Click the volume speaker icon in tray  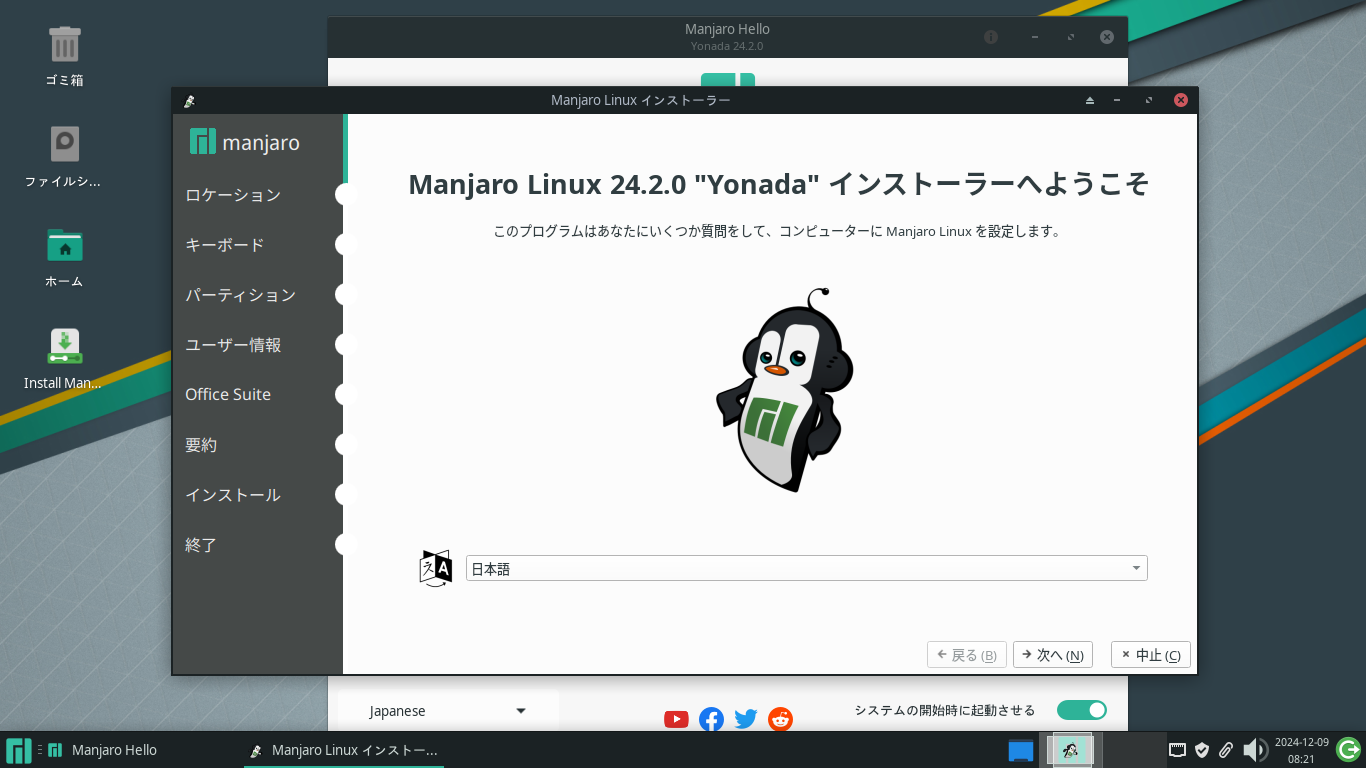tap(1254, 750)
